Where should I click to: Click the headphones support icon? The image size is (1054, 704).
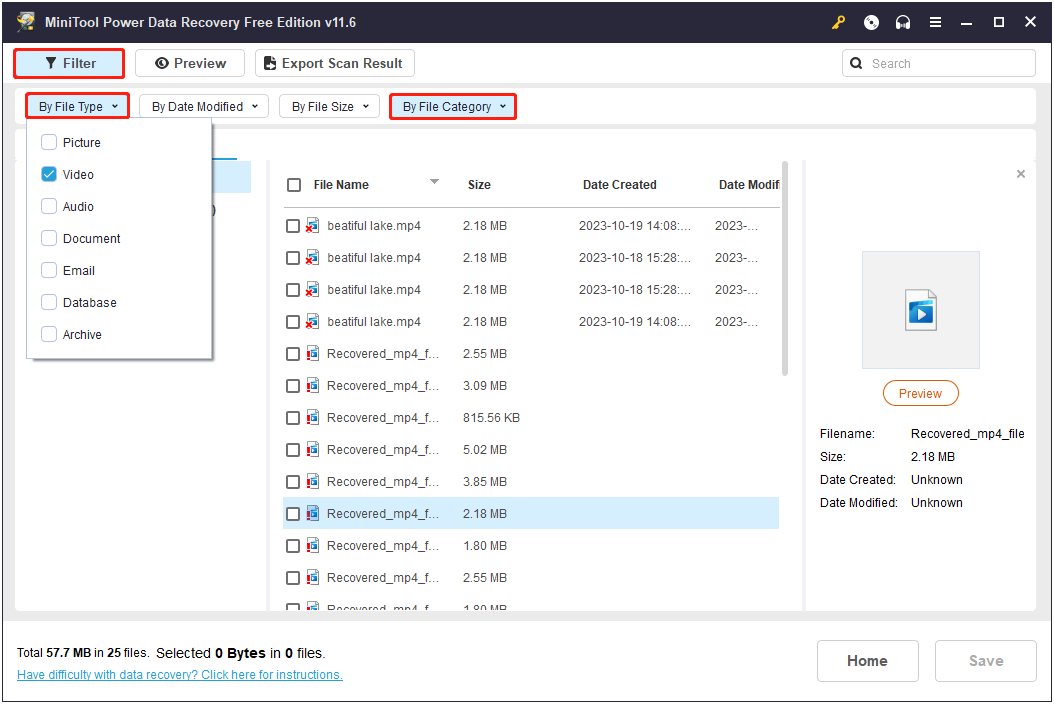(x=903, y=22)
